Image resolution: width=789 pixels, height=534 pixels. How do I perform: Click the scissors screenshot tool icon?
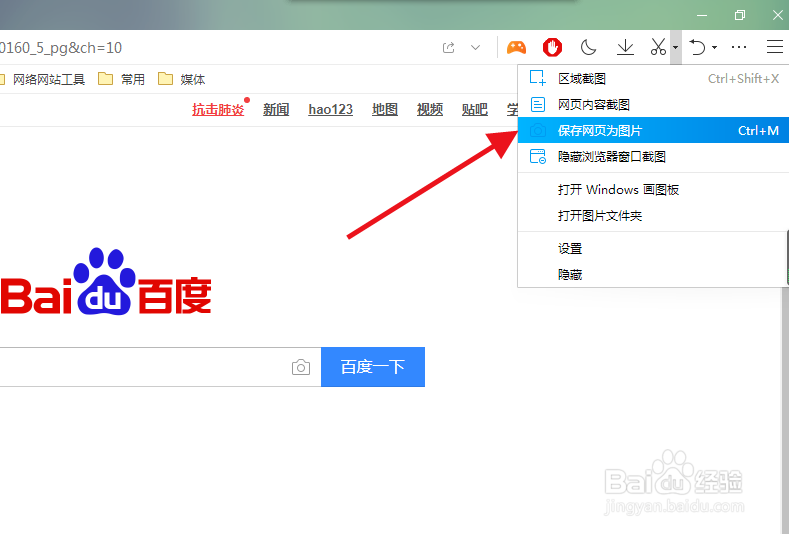[658, 47]
